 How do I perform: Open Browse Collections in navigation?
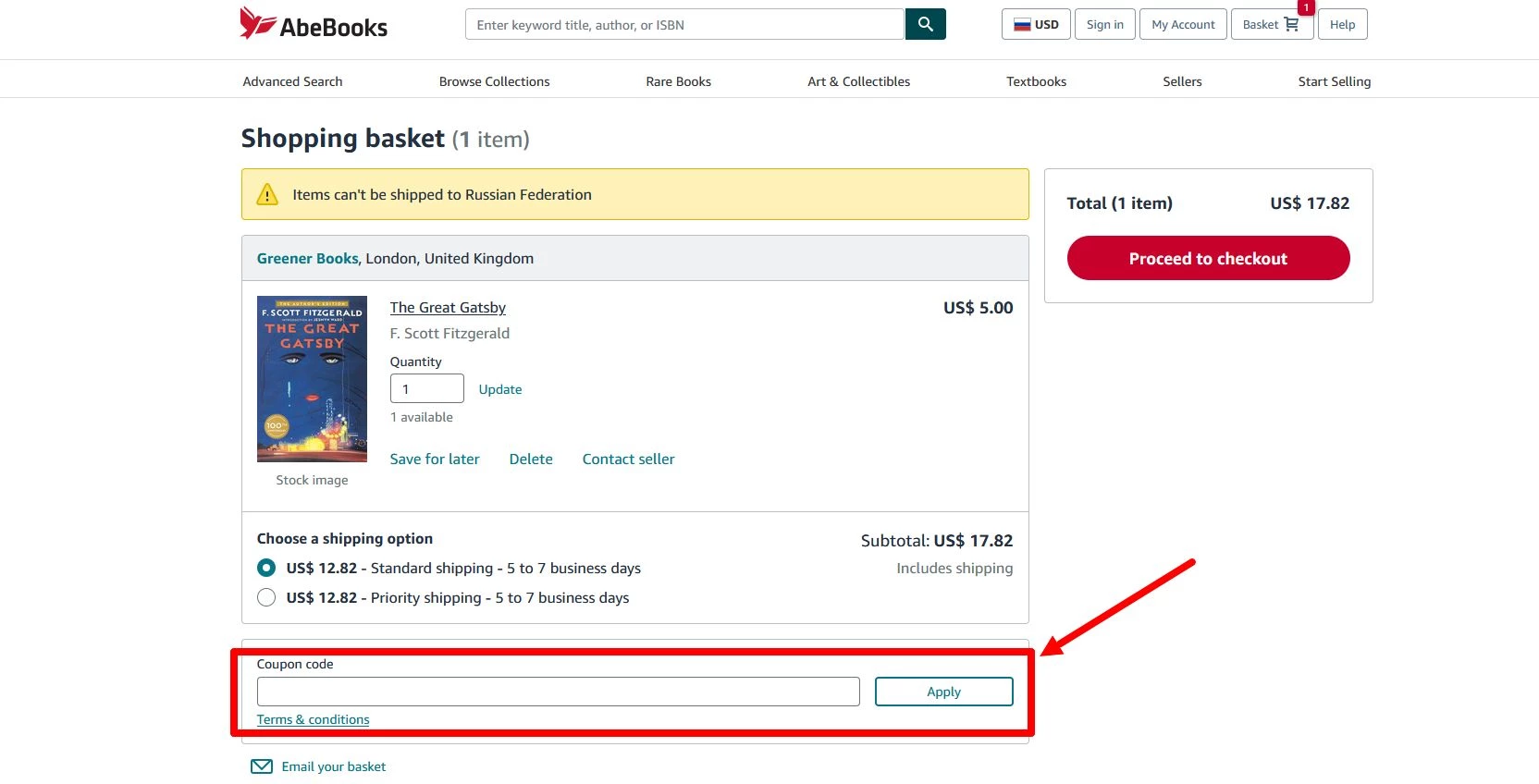click(x=494, y=81)
